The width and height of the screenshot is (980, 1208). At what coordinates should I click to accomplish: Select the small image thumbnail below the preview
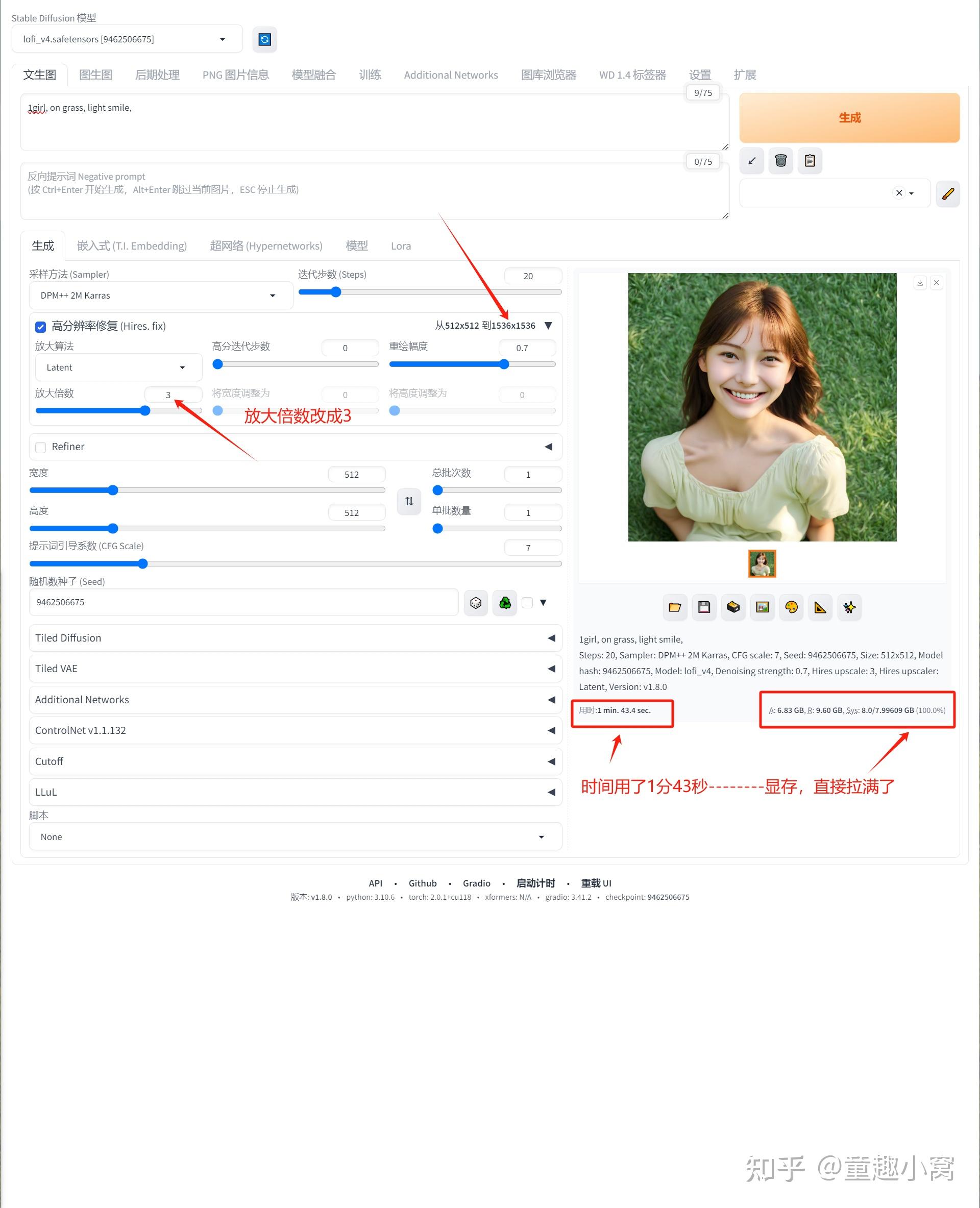(x=762, y=563)
